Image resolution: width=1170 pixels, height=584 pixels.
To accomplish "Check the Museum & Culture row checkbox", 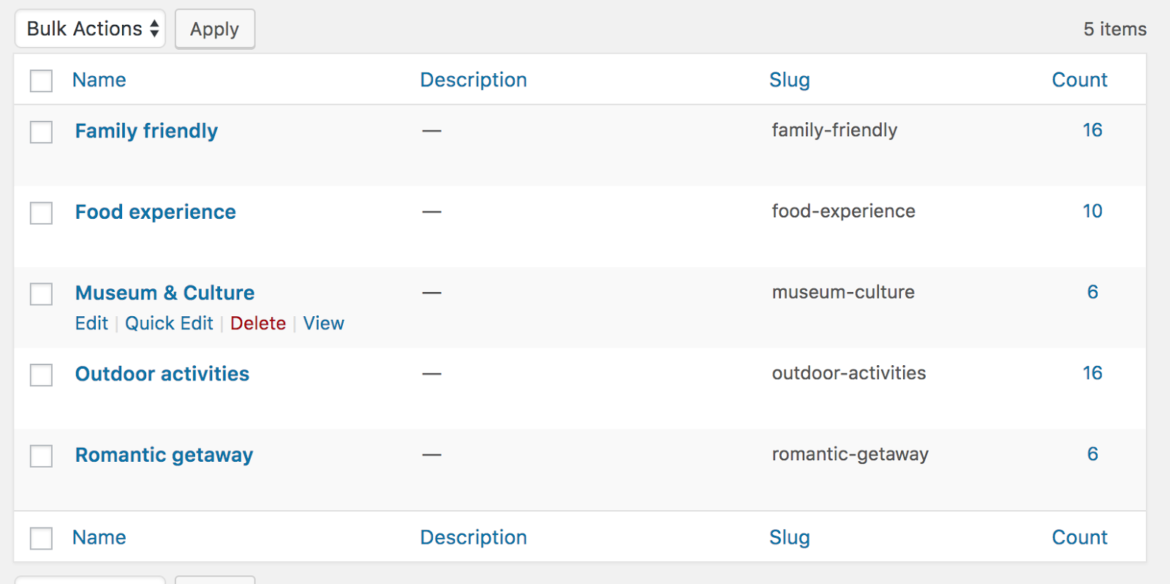I will coord(40,293).
